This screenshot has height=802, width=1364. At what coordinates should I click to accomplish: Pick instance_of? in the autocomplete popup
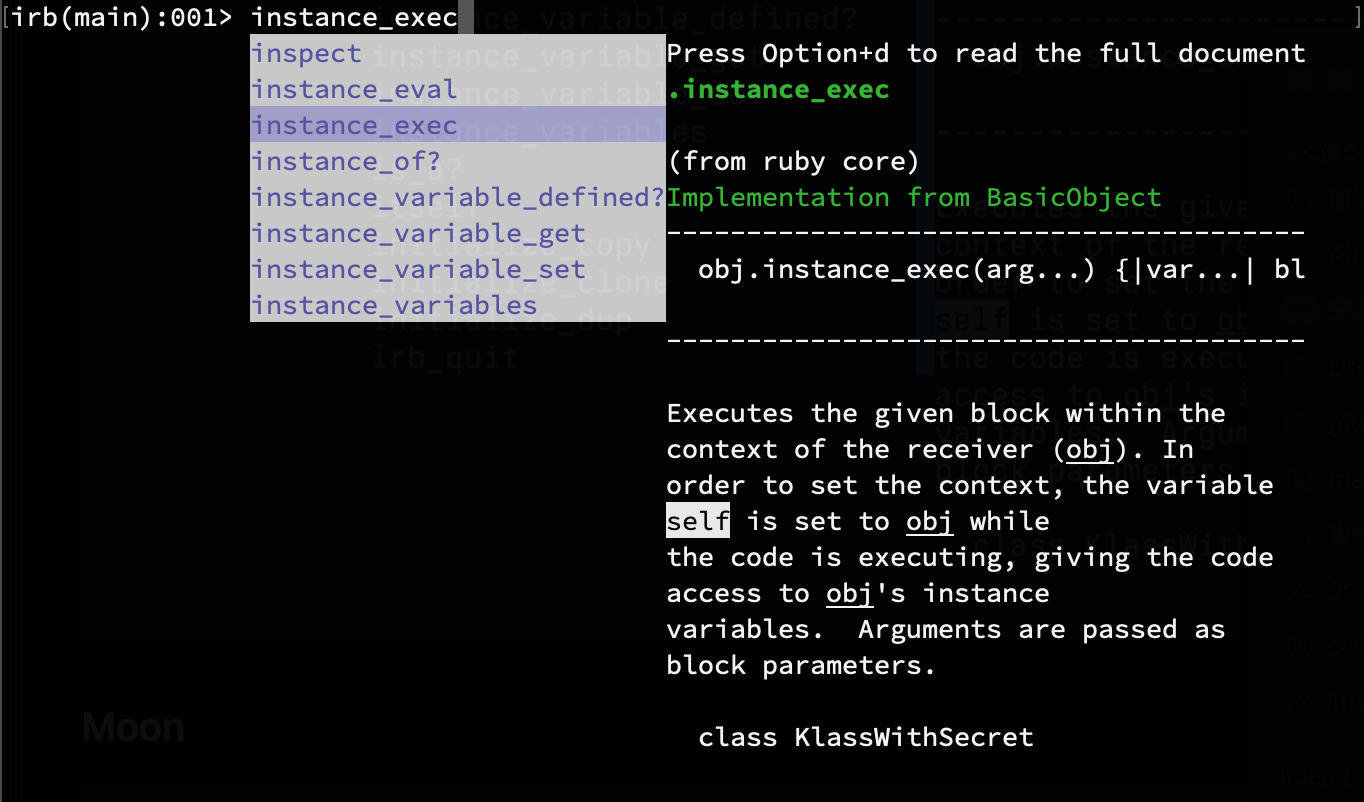click(457, 161)
